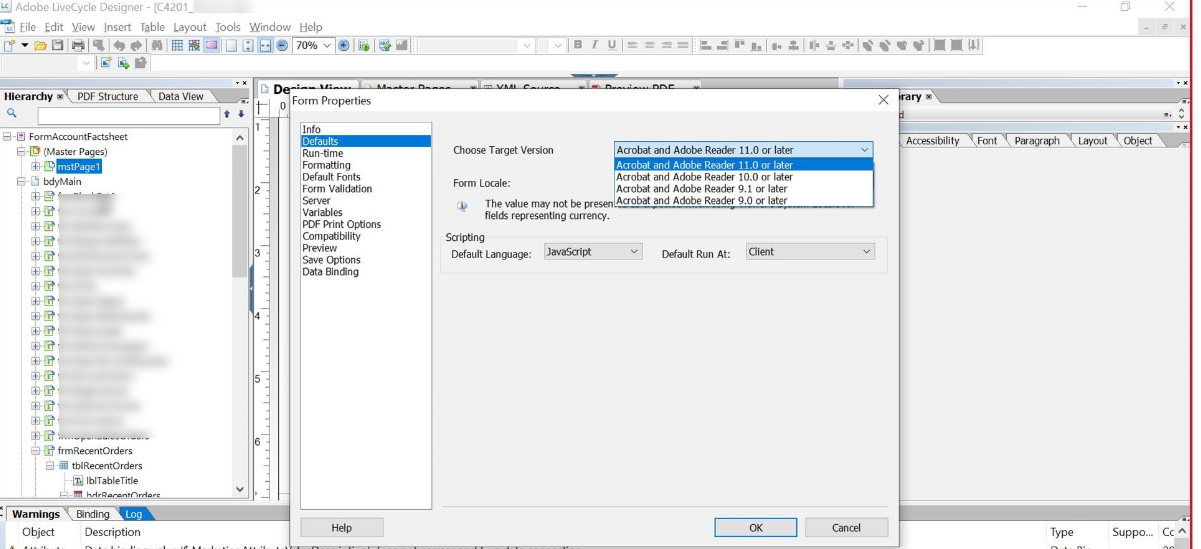The width and height of the screenshot is (1201, 549).
Task: Click the Zoom Out minus icon
Action: click(x=282, y=46)
